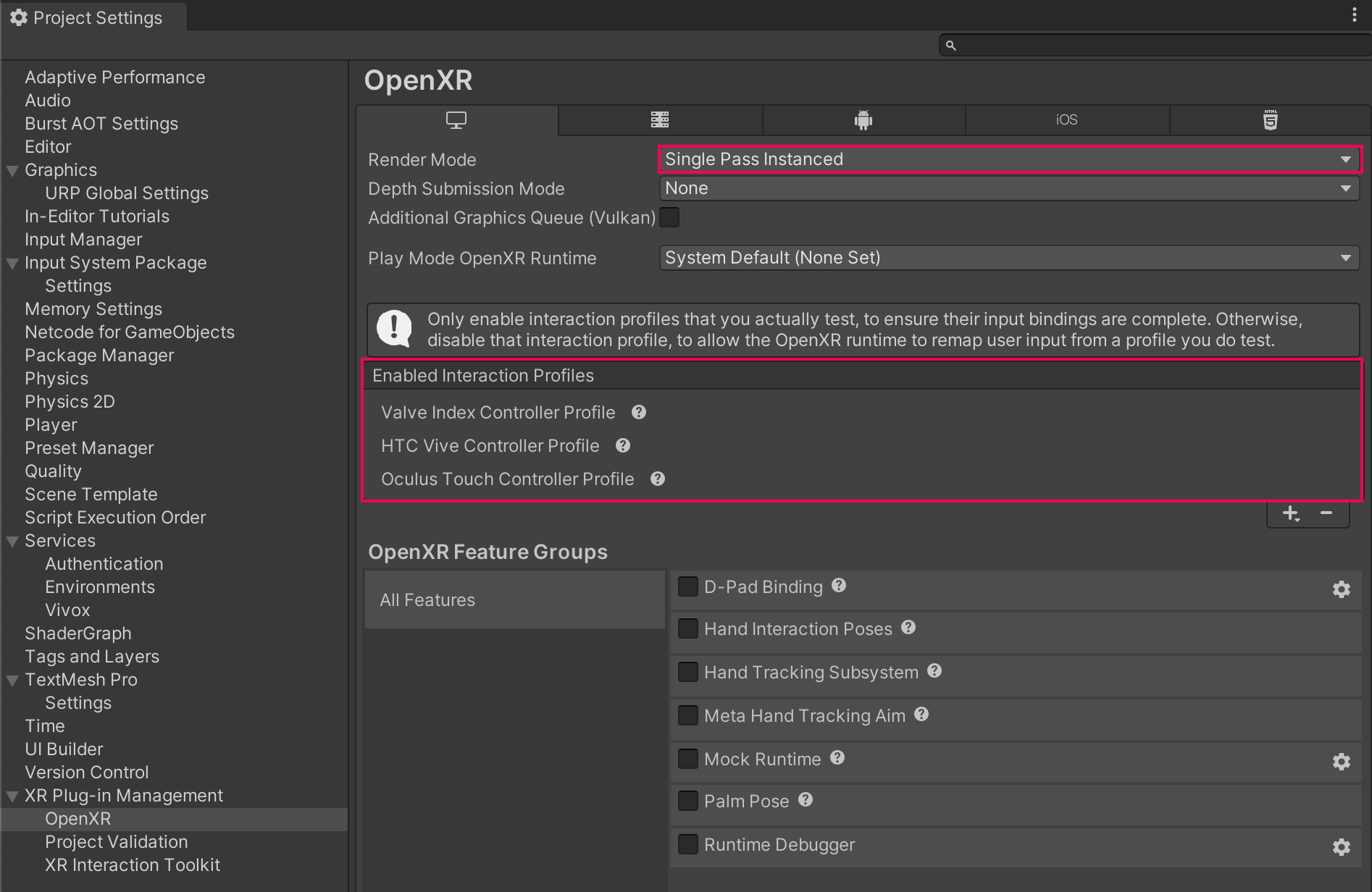Select the Android platform icon
The height and width of the screenshot is (892, 1372).
pos(863,120)
